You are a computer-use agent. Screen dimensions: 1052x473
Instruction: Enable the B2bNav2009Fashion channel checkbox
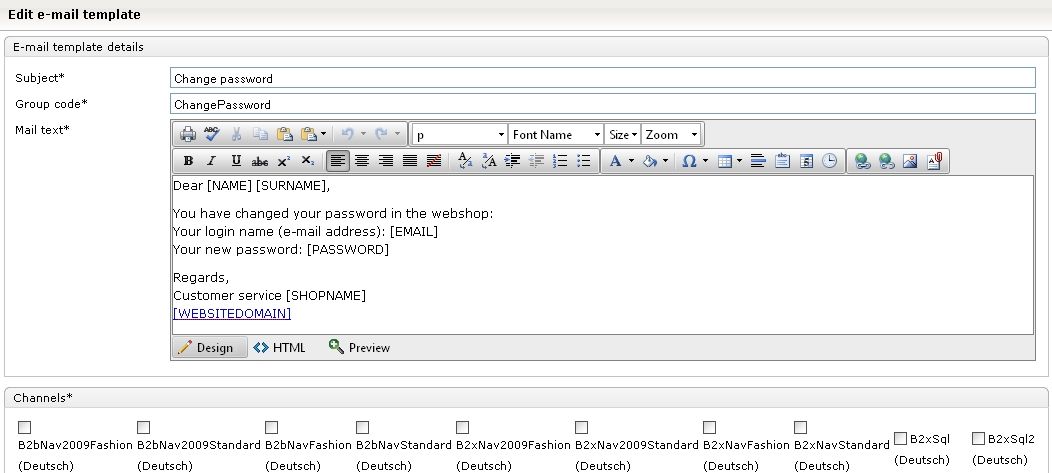24,427
